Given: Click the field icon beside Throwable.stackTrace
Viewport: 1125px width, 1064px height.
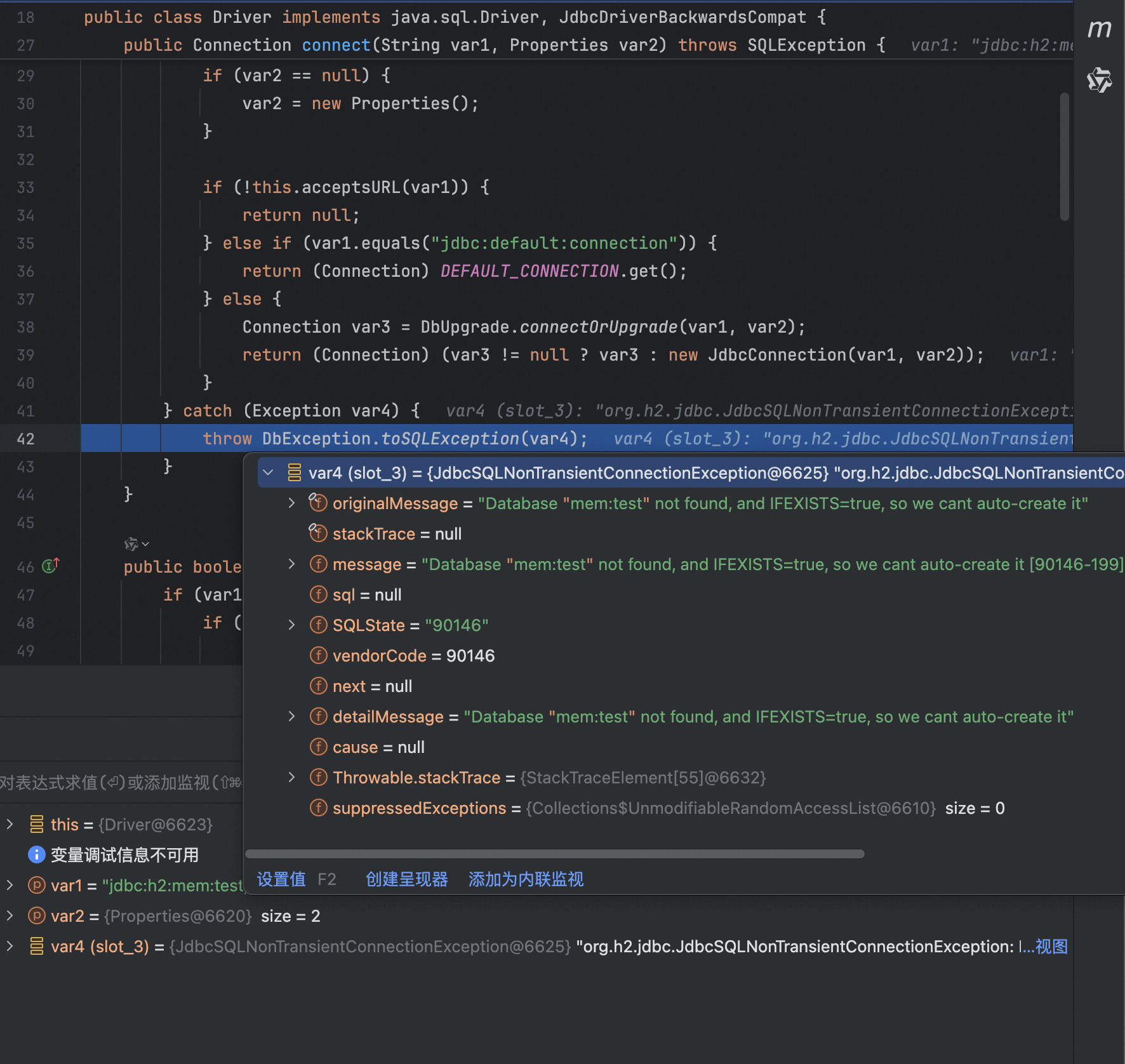Looking at the screenshot, I should pyautogui.click(x=318, y=777).
